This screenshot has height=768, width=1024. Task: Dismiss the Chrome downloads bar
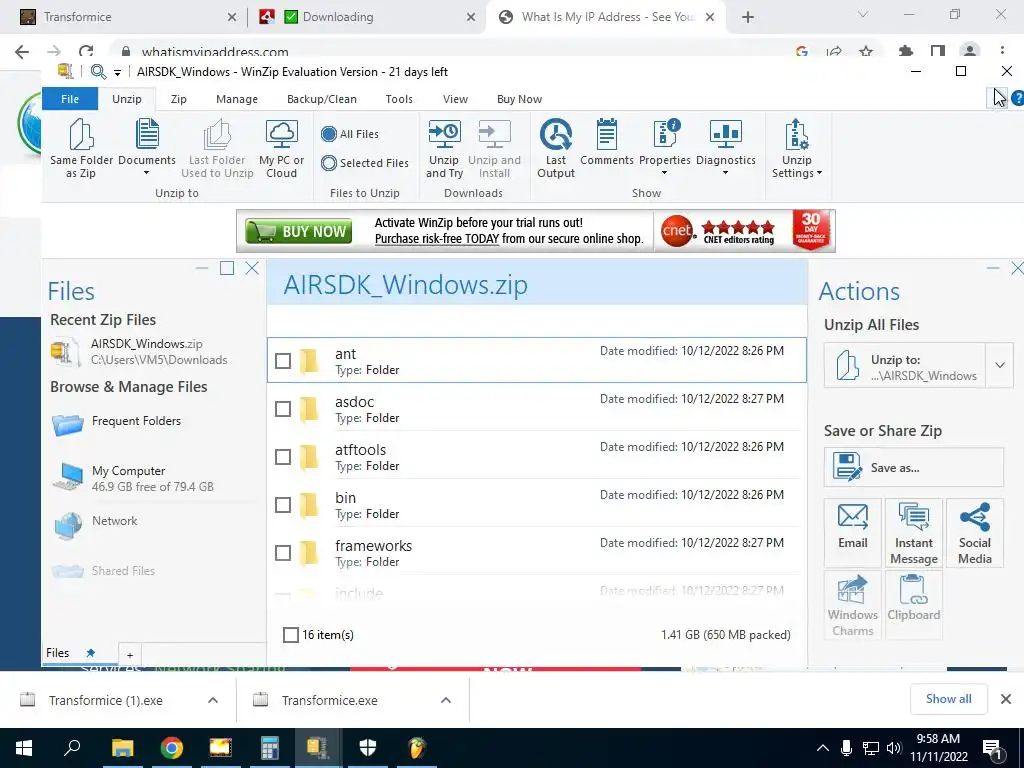point(1006,699)
